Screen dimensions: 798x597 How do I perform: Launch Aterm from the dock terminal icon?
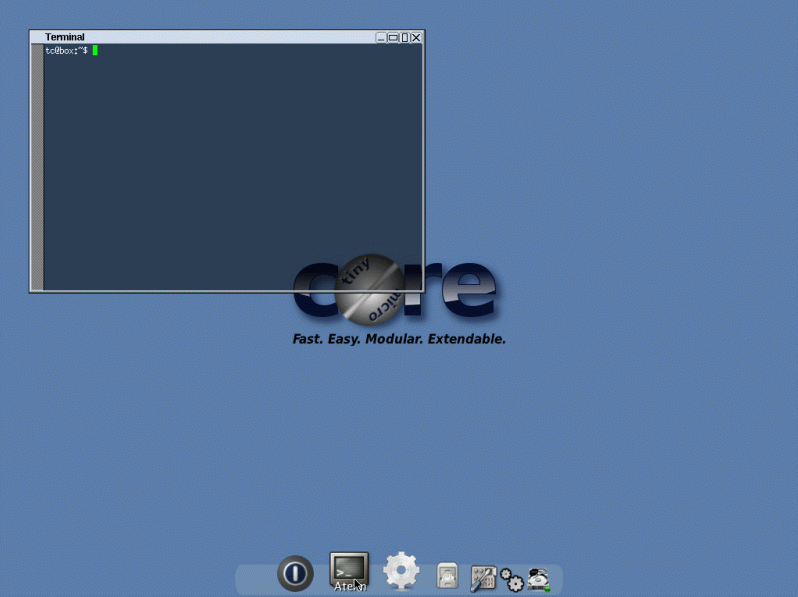349,568
